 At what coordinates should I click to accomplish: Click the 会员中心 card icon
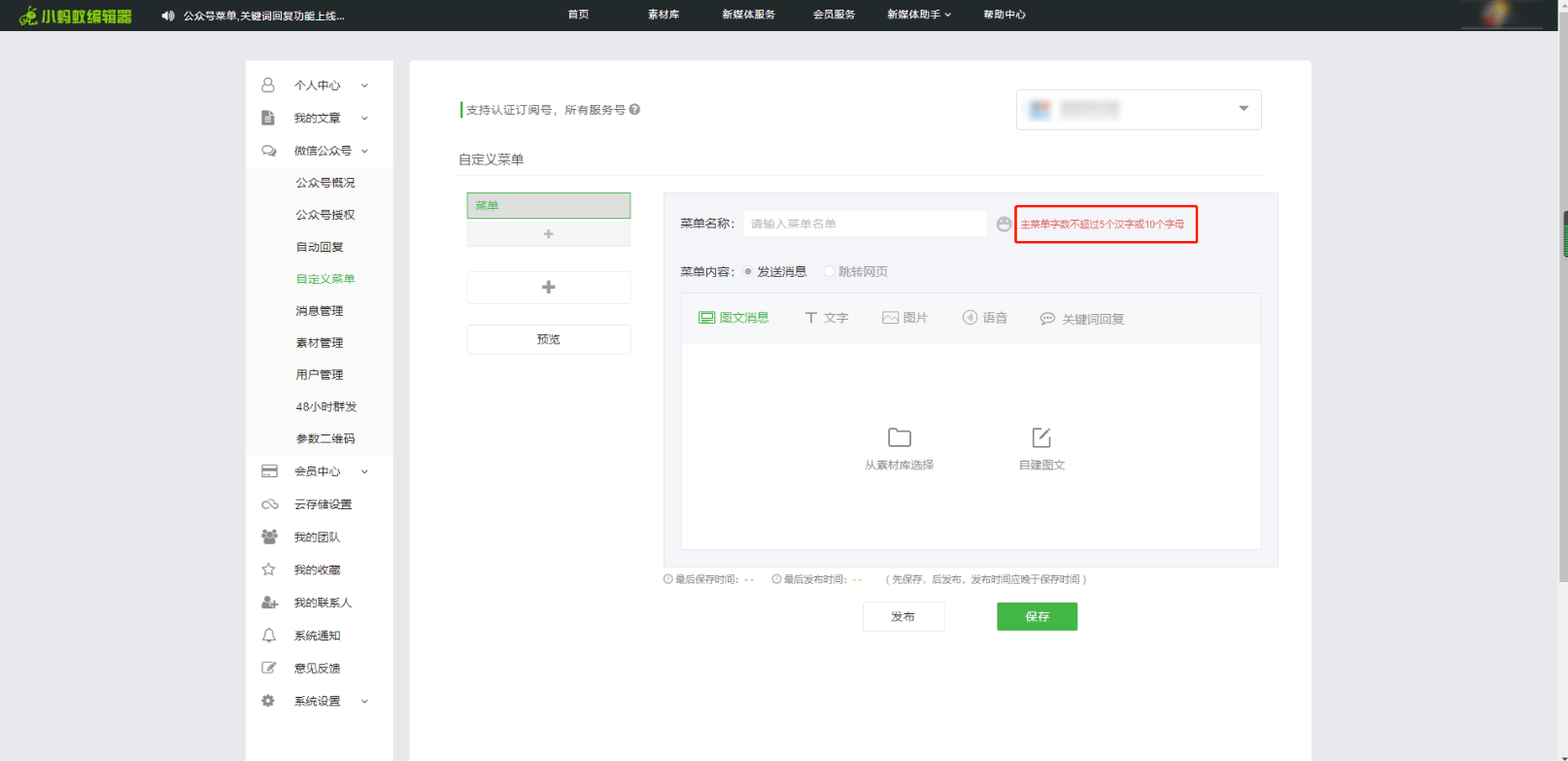(269, 471)
